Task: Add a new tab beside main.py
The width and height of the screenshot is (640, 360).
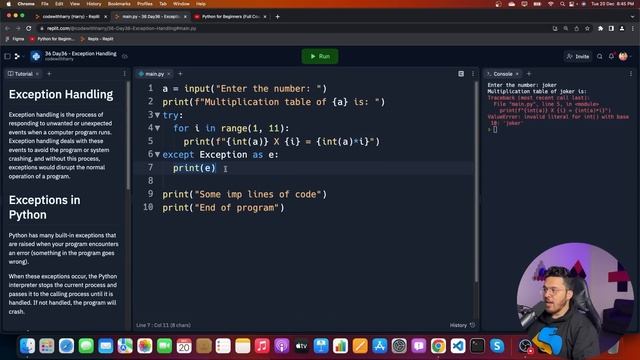Action: [x=180, y=74]
